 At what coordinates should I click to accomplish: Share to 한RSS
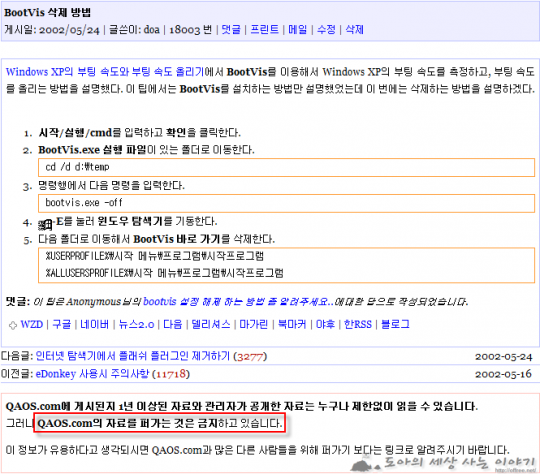coord(358,324)
